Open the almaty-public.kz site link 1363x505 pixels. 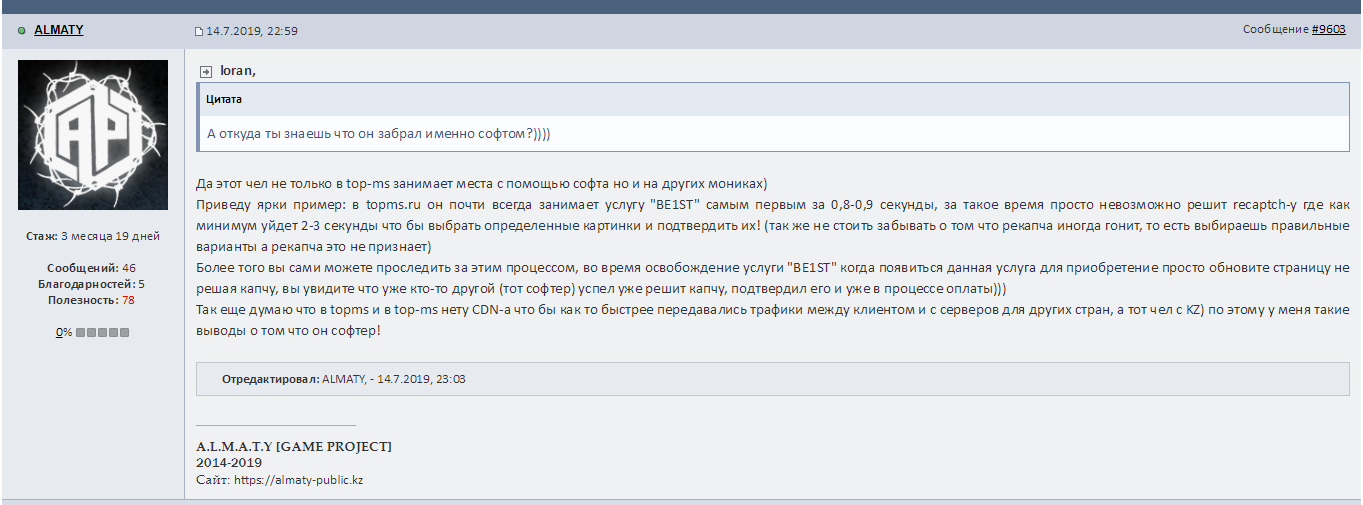pyautogui.click(x=298, y=480)
